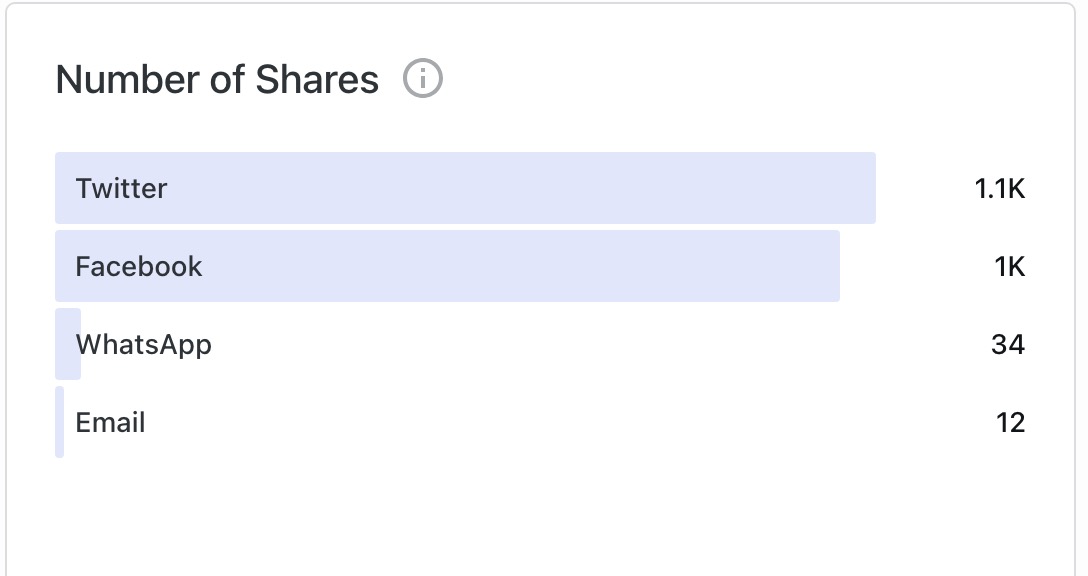Click the middle of Twitter's shaded bar

(x=465, y=188)
